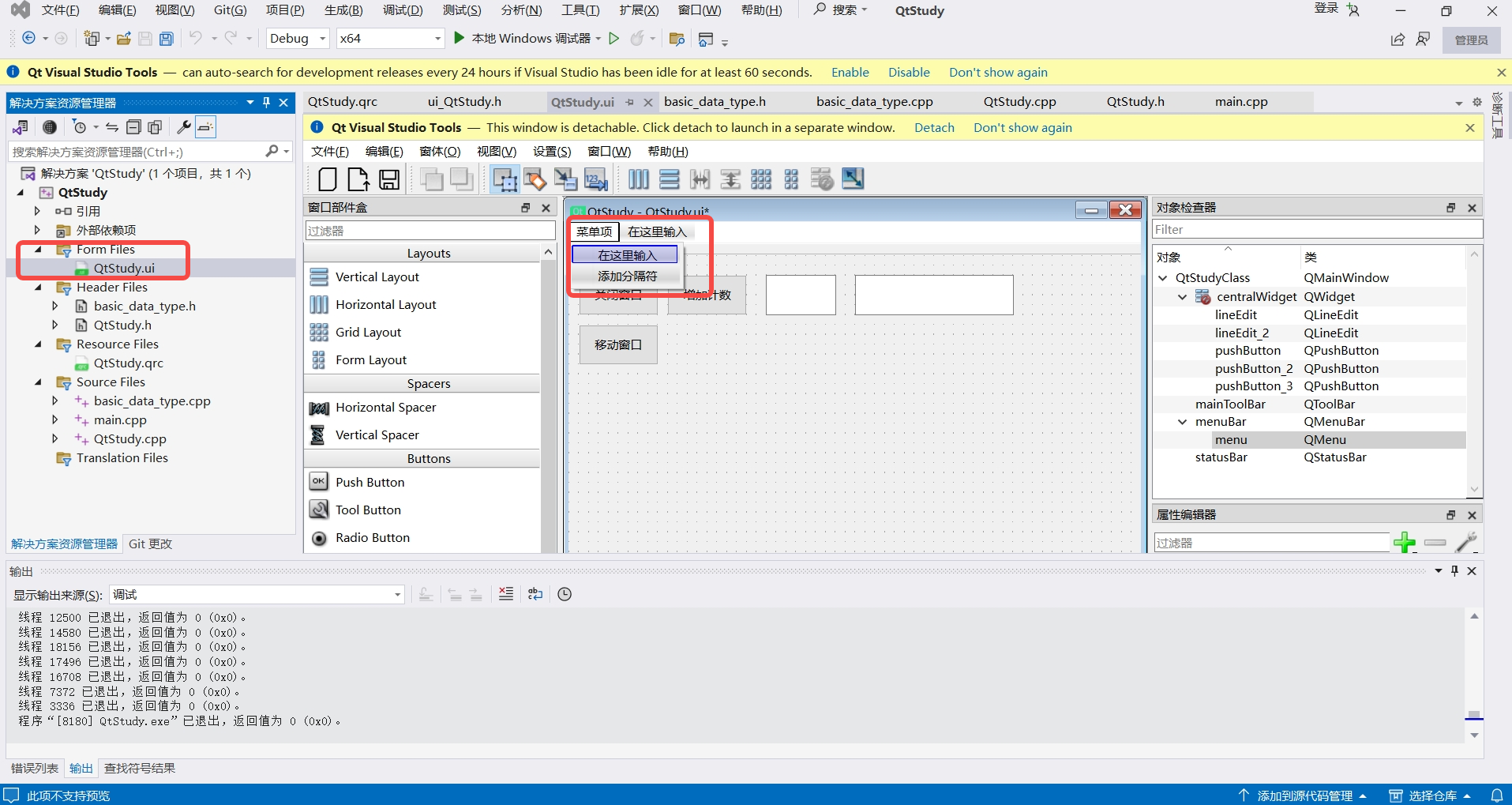Viewport: 1512px width, 805px height.
Task: Collapse centralWidget node in Object Inspector
Action: tap(1182, 297)
